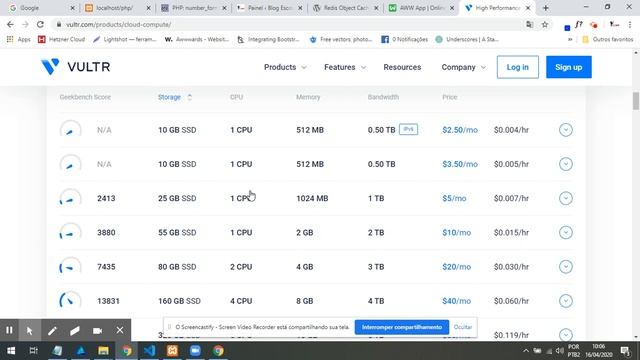Open the Company dropdown menu
The width and height of the screenshot is (640, 360).
tap(463, 67)
